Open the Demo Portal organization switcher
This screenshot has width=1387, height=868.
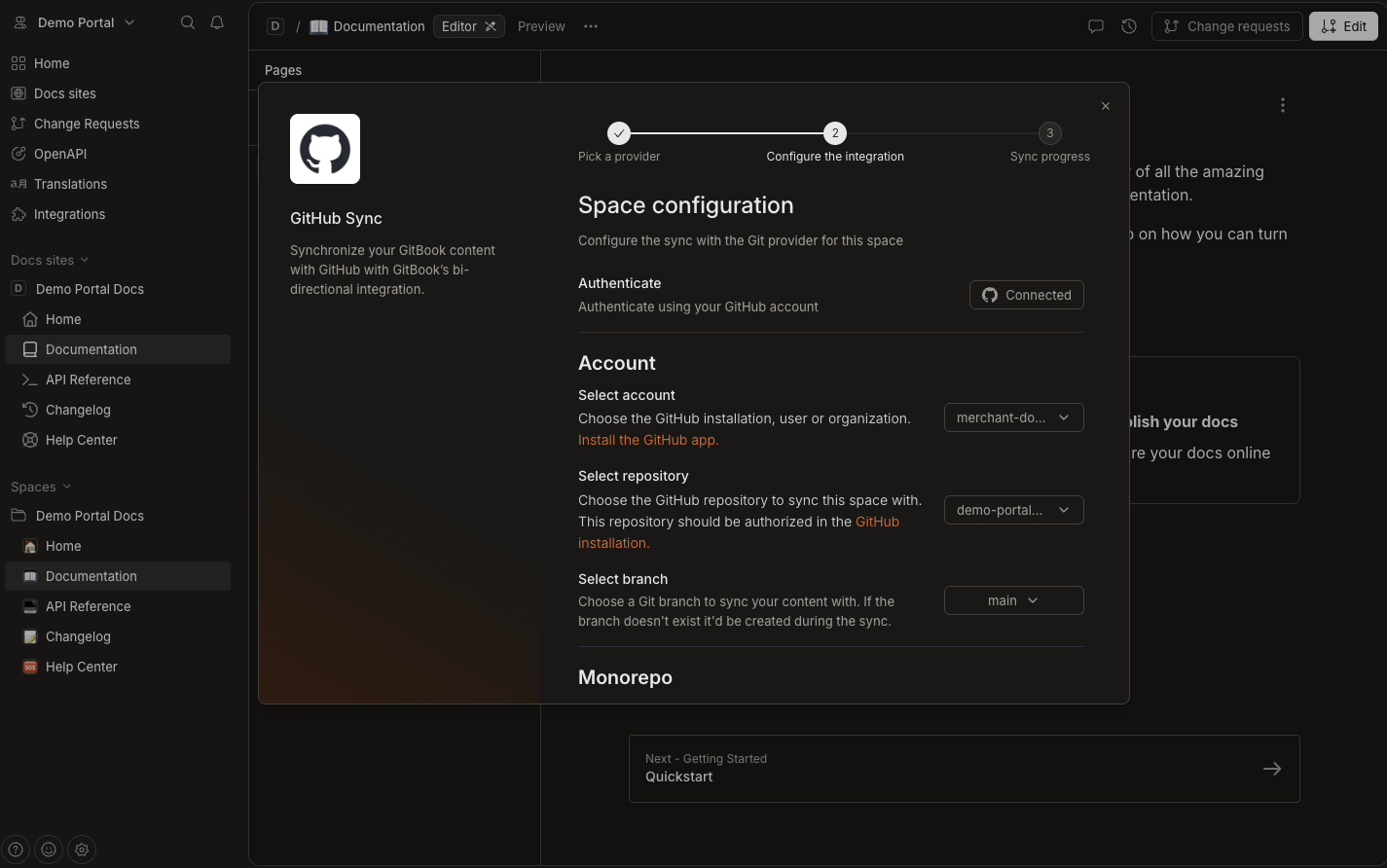pyautogui.click(x=75, y=22)
